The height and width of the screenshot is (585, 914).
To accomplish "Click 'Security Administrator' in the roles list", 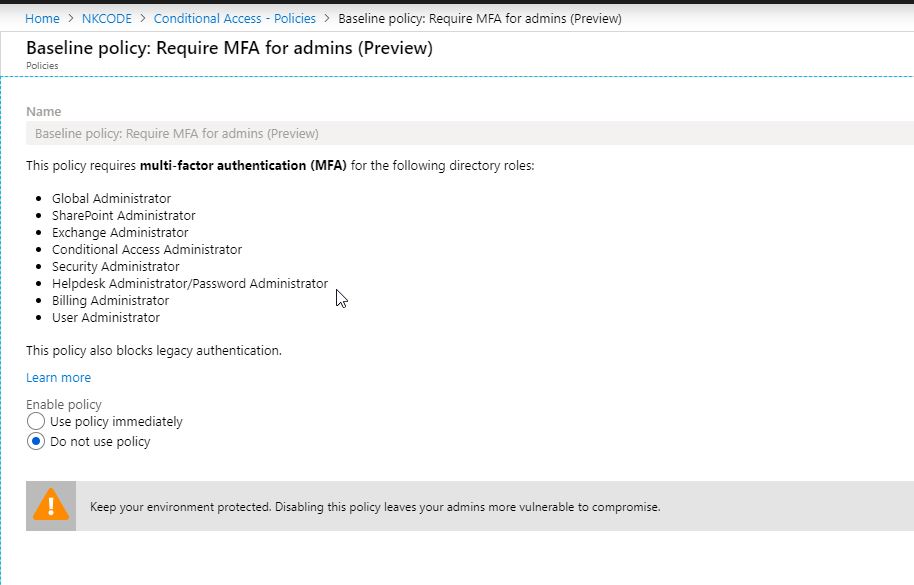I will [116, 267].
